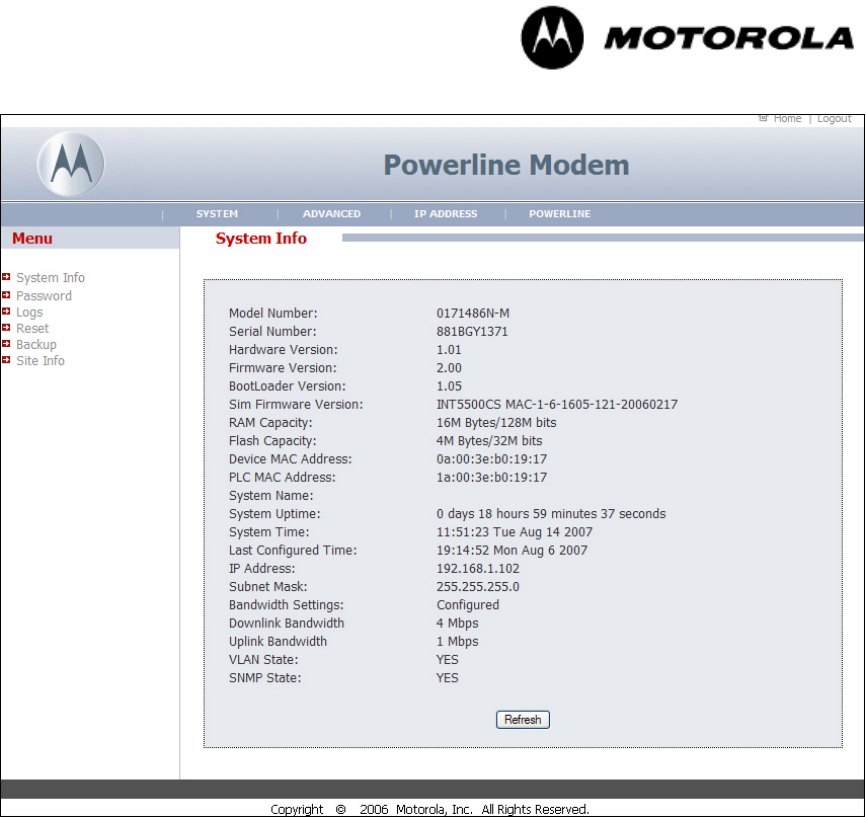Viewport: 866px width, 817px height.
Task: Click the black Motorola logo at the top right
Action: tap(688, 38)
